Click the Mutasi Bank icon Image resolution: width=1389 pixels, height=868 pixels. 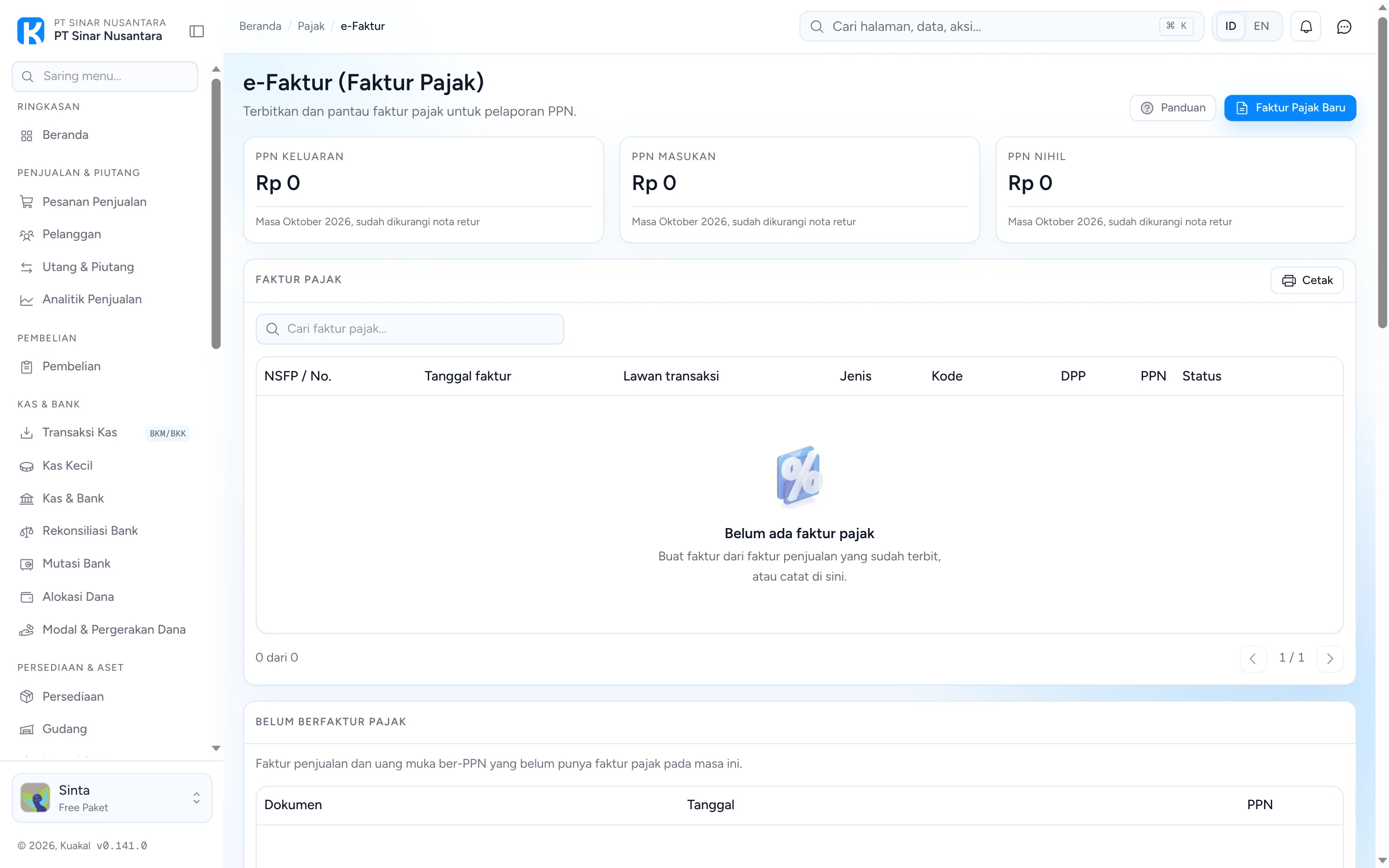pyautogui.click(x=27, y=564)
